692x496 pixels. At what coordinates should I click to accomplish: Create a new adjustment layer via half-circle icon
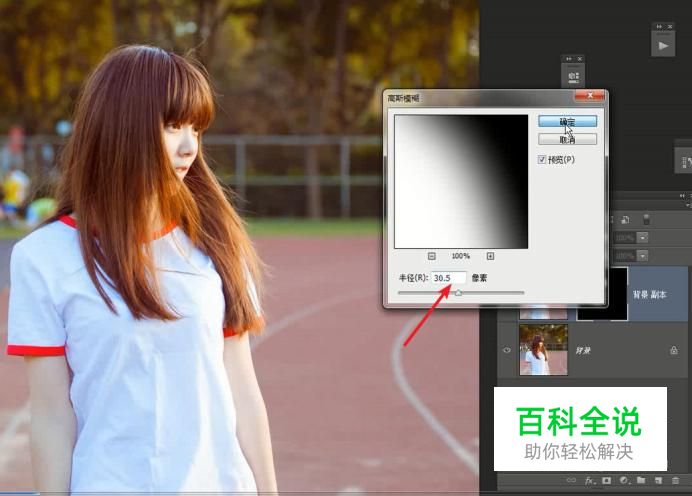click(x=624, y=480)
